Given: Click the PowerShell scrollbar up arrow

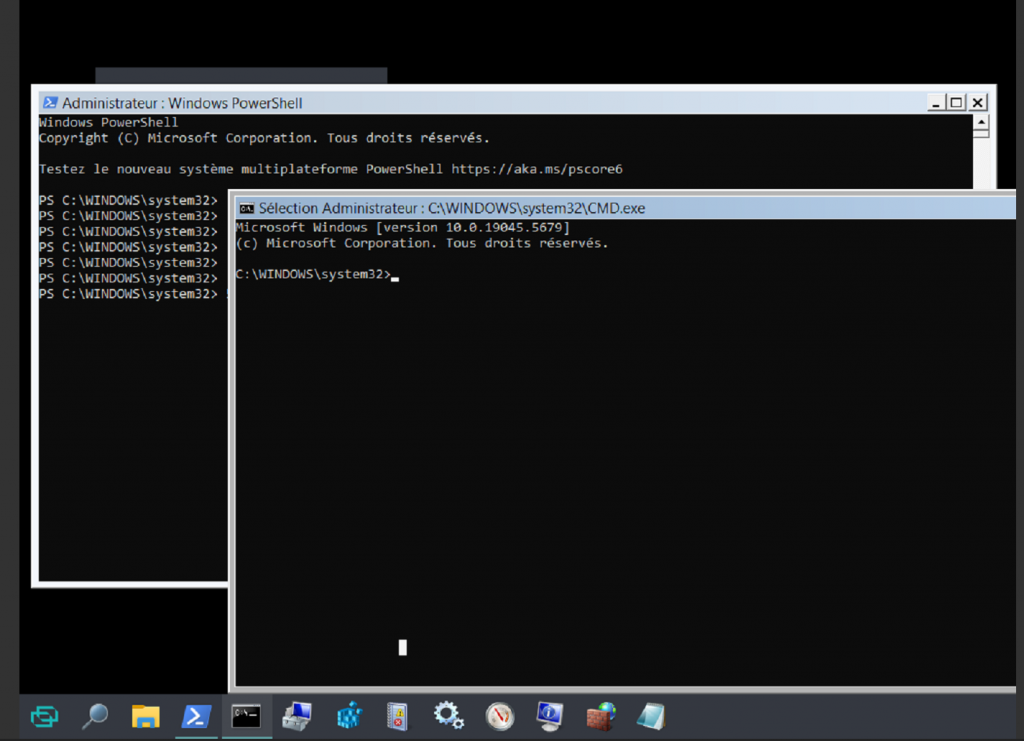Looking at the screenshot, I should point(981,122).
